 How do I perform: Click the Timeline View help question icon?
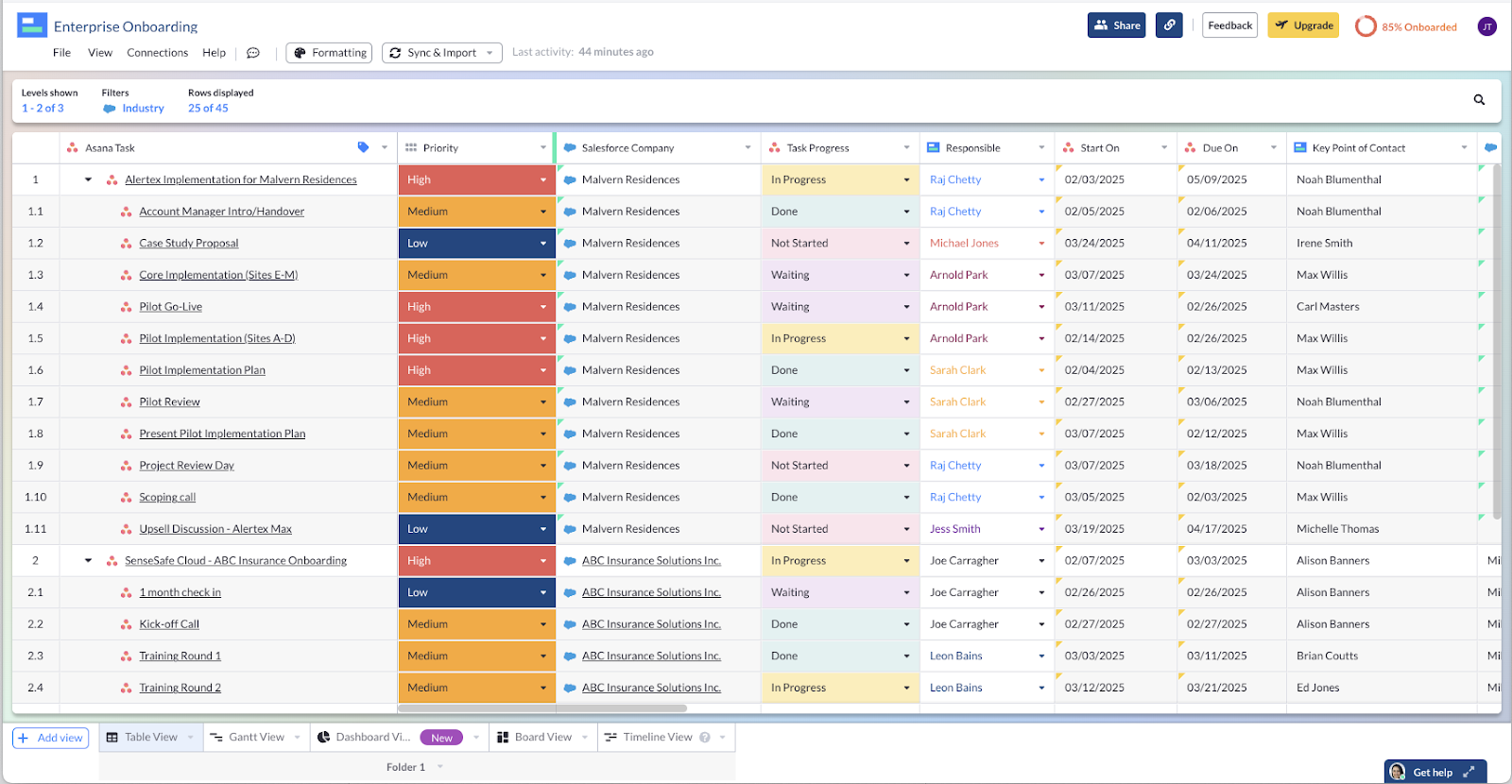(705, 738)
